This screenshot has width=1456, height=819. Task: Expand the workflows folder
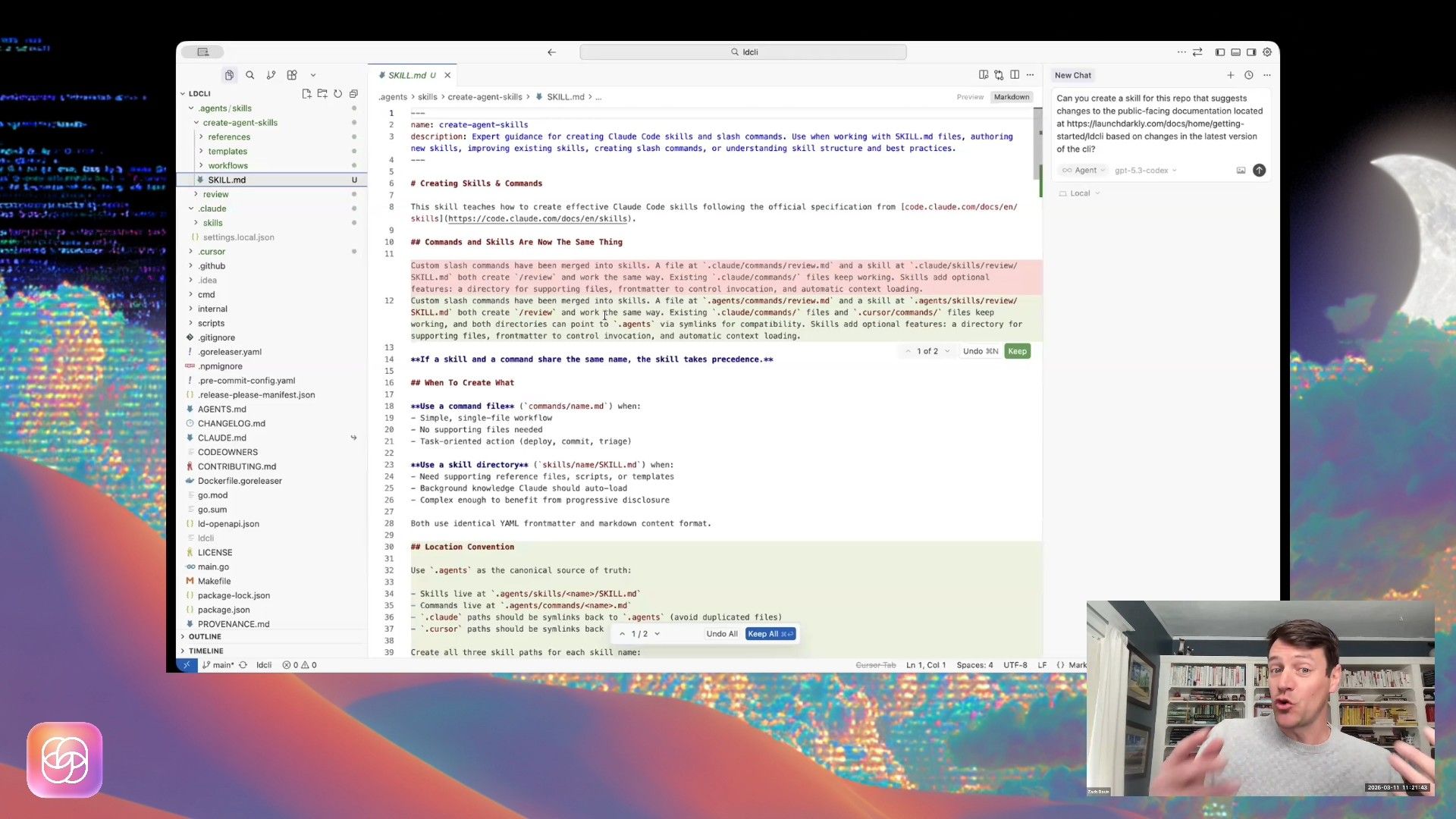(227, 166)
